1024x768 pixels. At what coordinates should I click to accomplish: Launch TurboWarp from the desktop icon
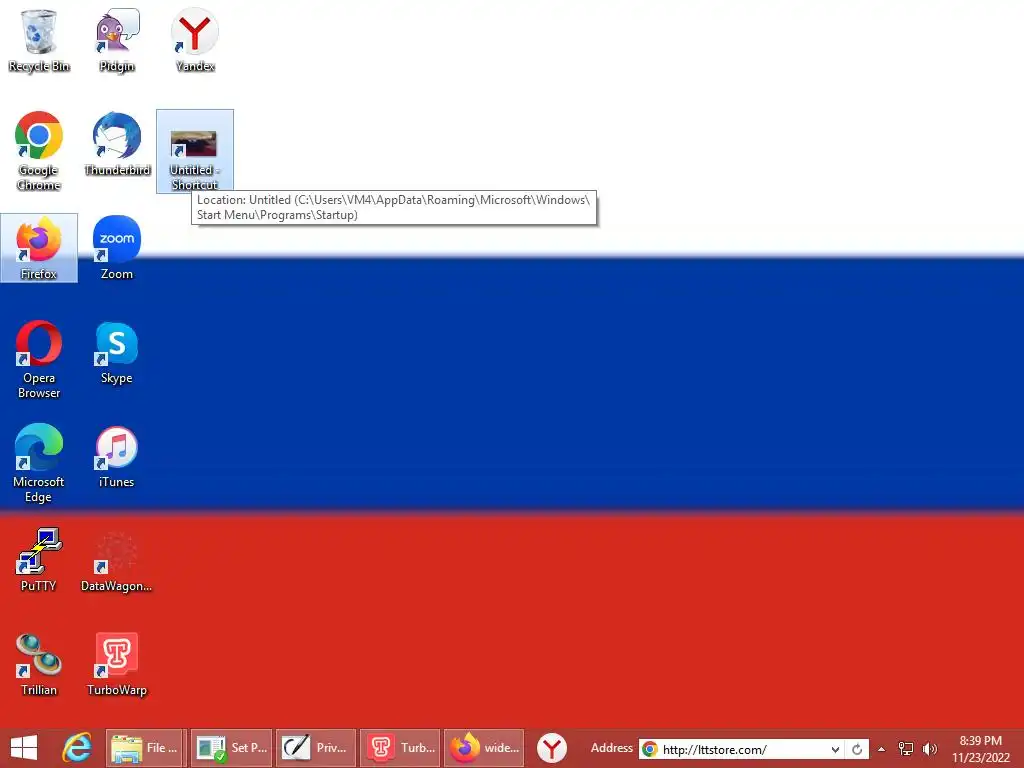pyautogui.click(x=116, y=664)
